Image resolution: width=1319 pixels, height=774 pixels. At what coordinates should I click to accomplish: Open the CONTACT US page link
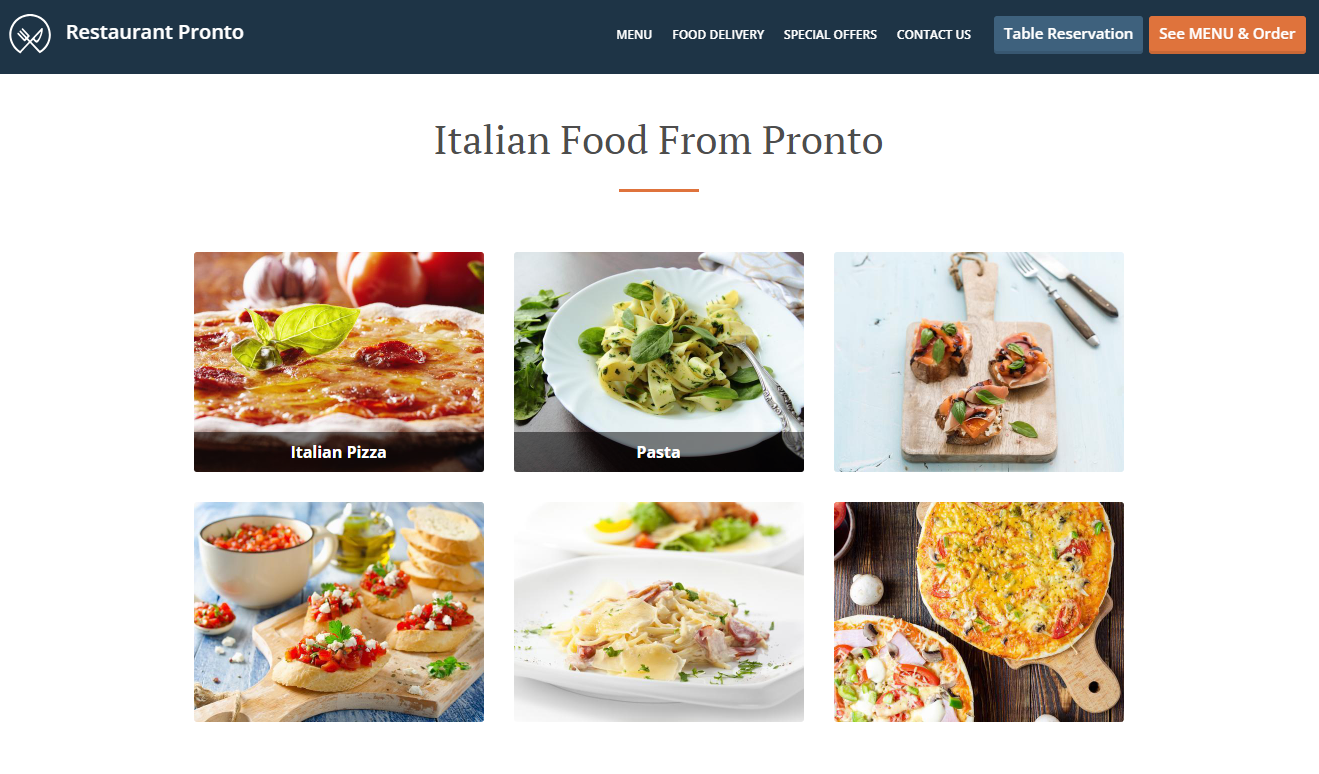point(934,34)
